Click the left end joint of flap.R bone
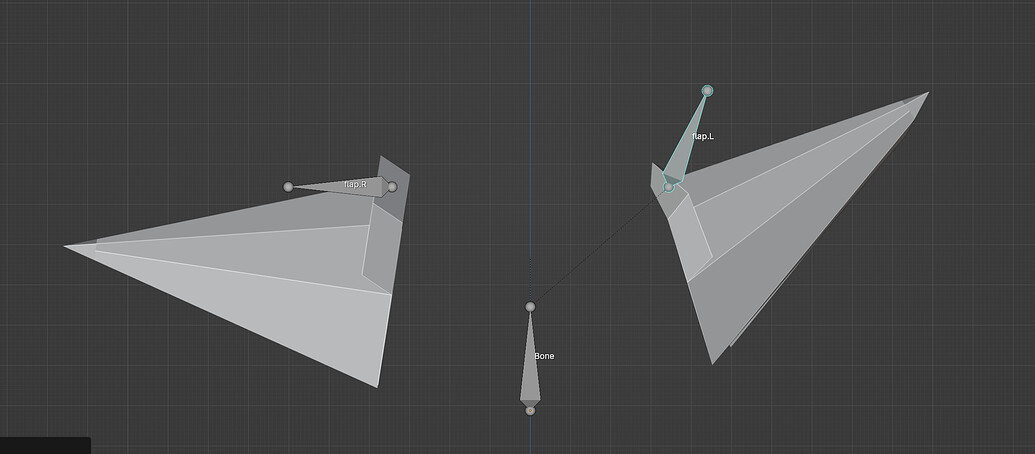The width and height of the screenshot is (1035, 454). [x=288, y=187]
